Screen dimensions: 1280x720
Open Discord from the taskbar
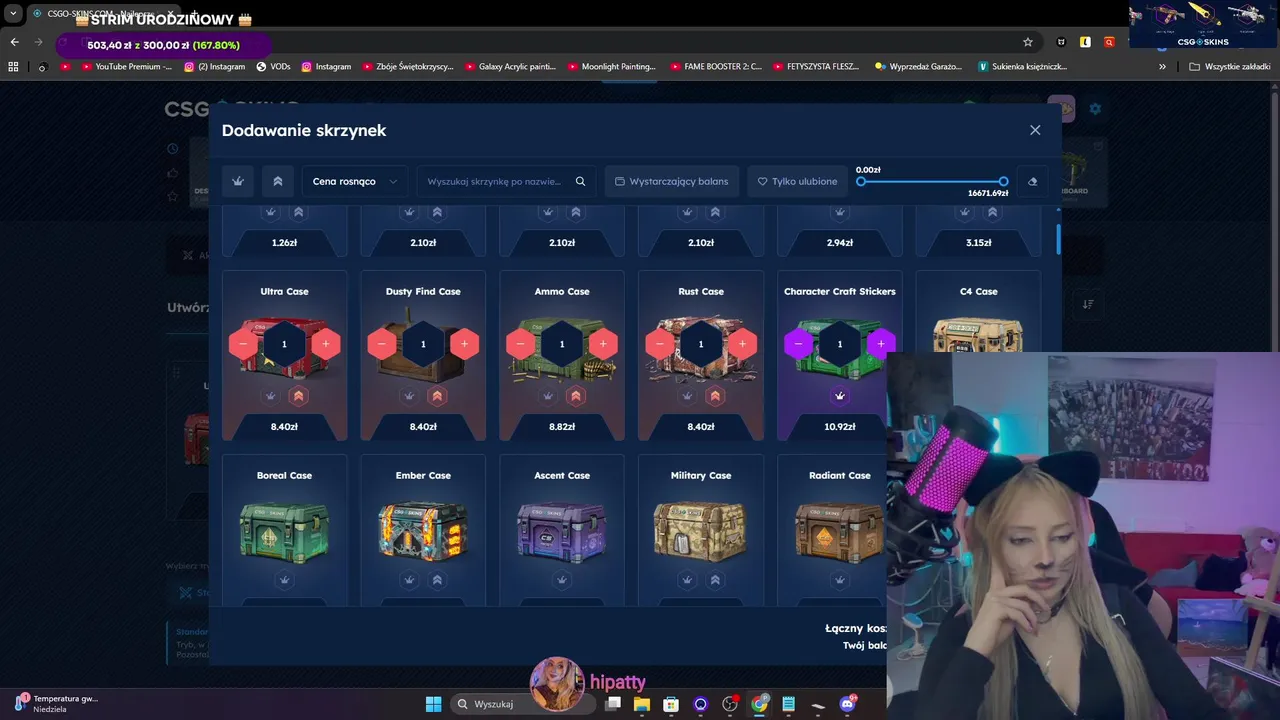point(848,704)
